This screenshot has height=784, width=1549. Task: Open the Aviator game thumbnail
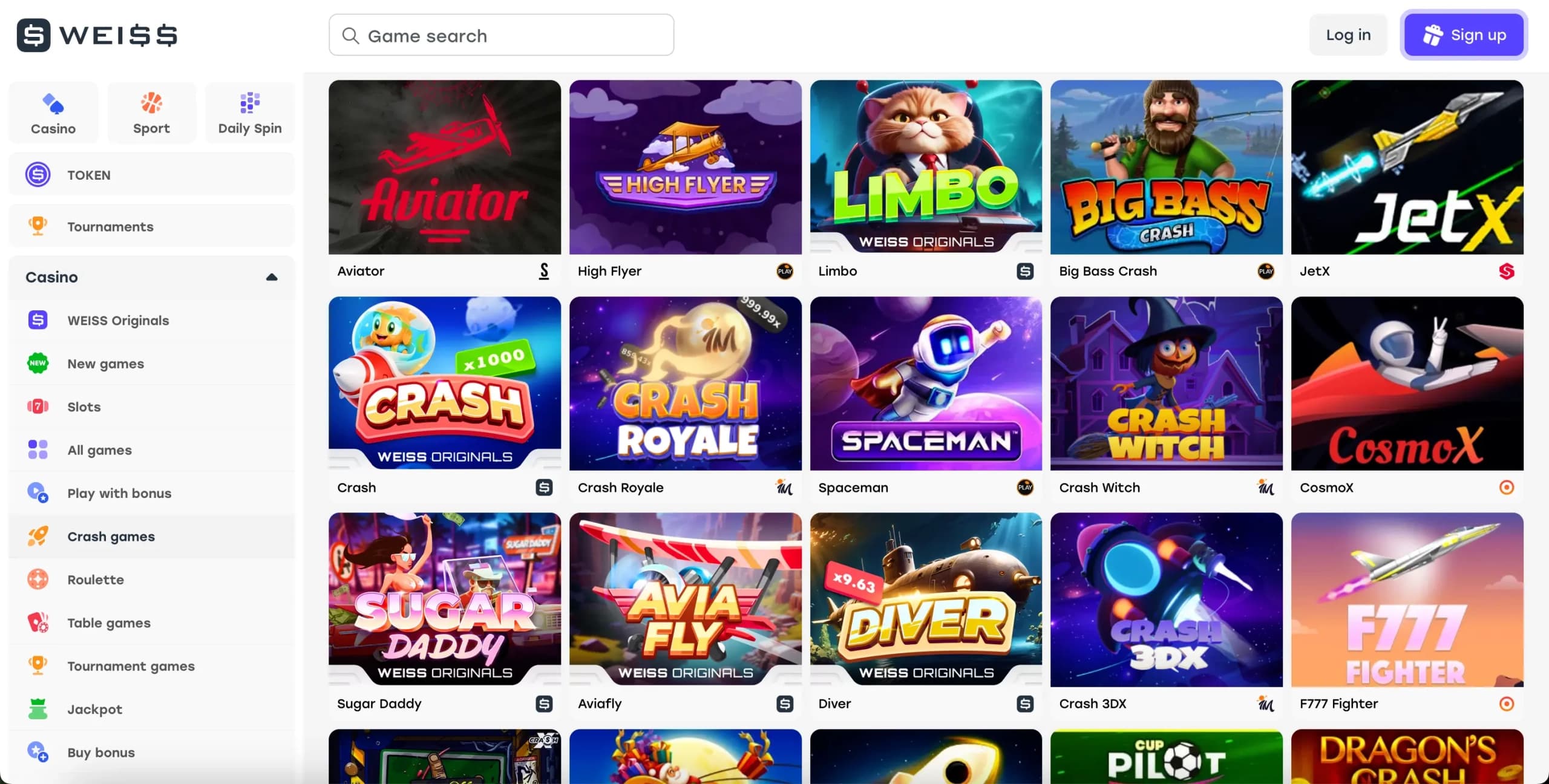[444, 168]
